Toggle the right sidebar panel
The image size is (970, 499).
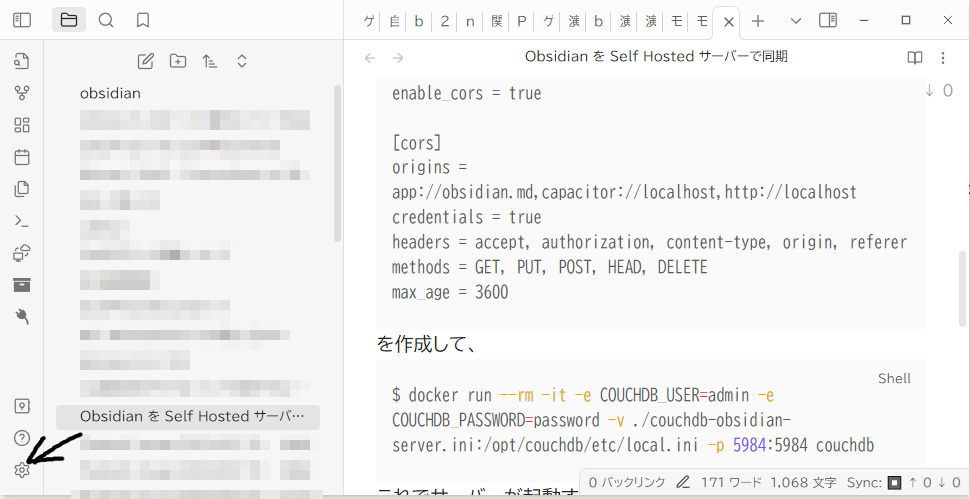tap(827, 20)
